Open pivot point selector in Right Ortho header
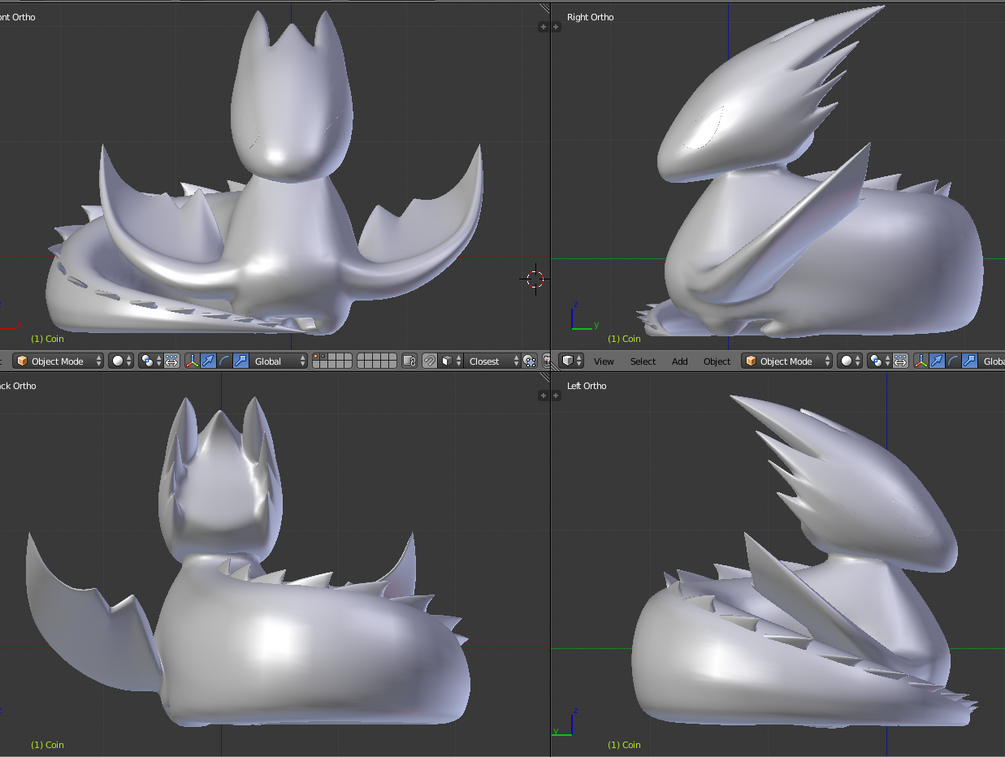Image resolution: width=1005 pixels, height=757 pixels. [879, 361]
